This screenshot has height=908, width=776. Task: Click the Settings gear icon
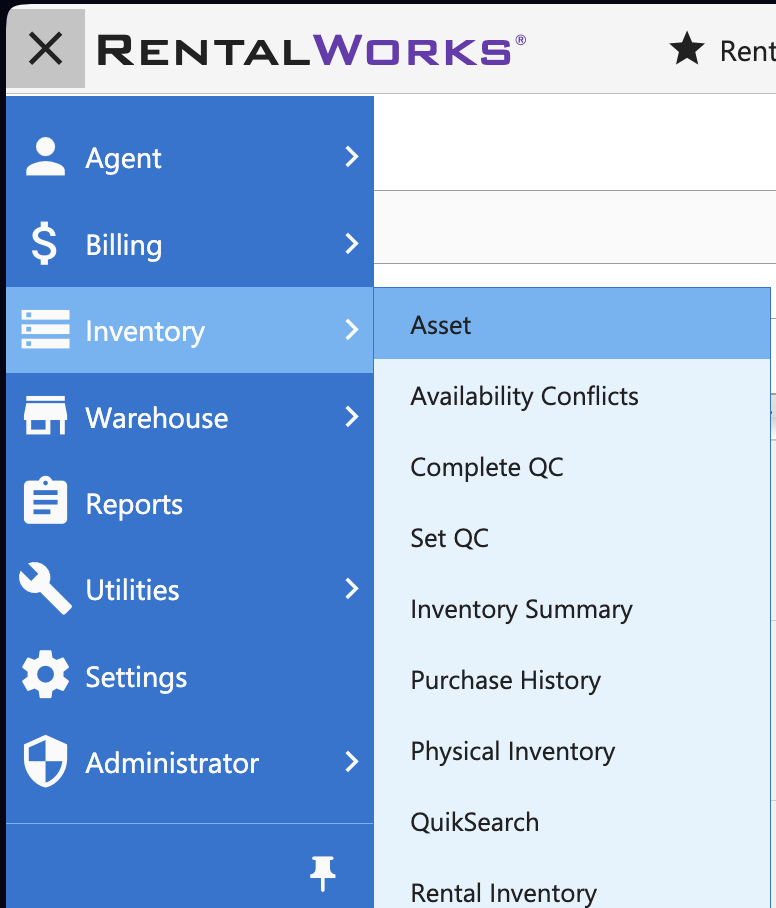click(45, 674)
